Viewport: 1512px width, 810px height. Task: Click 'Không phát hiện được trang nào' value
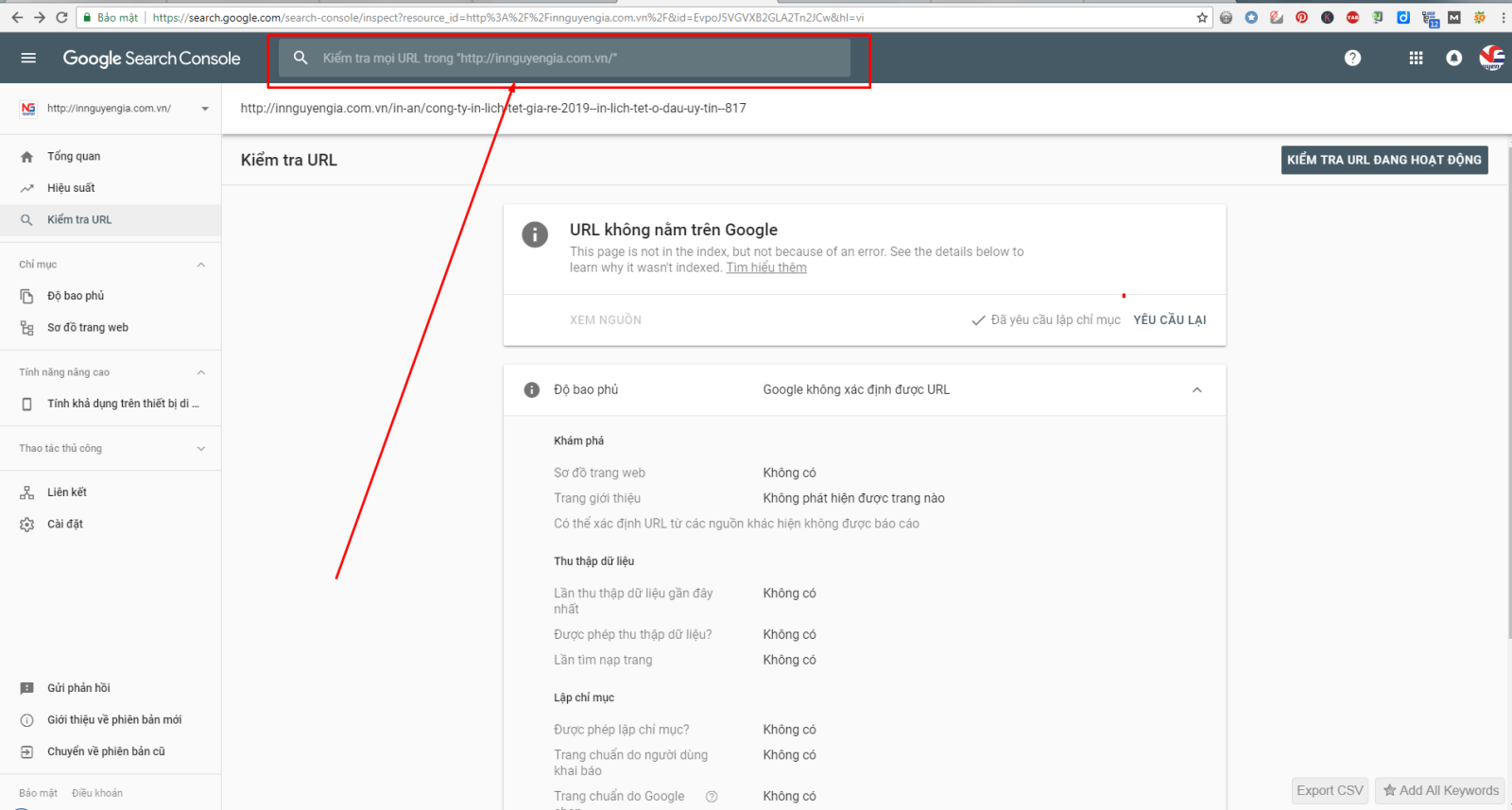(853, 498)
